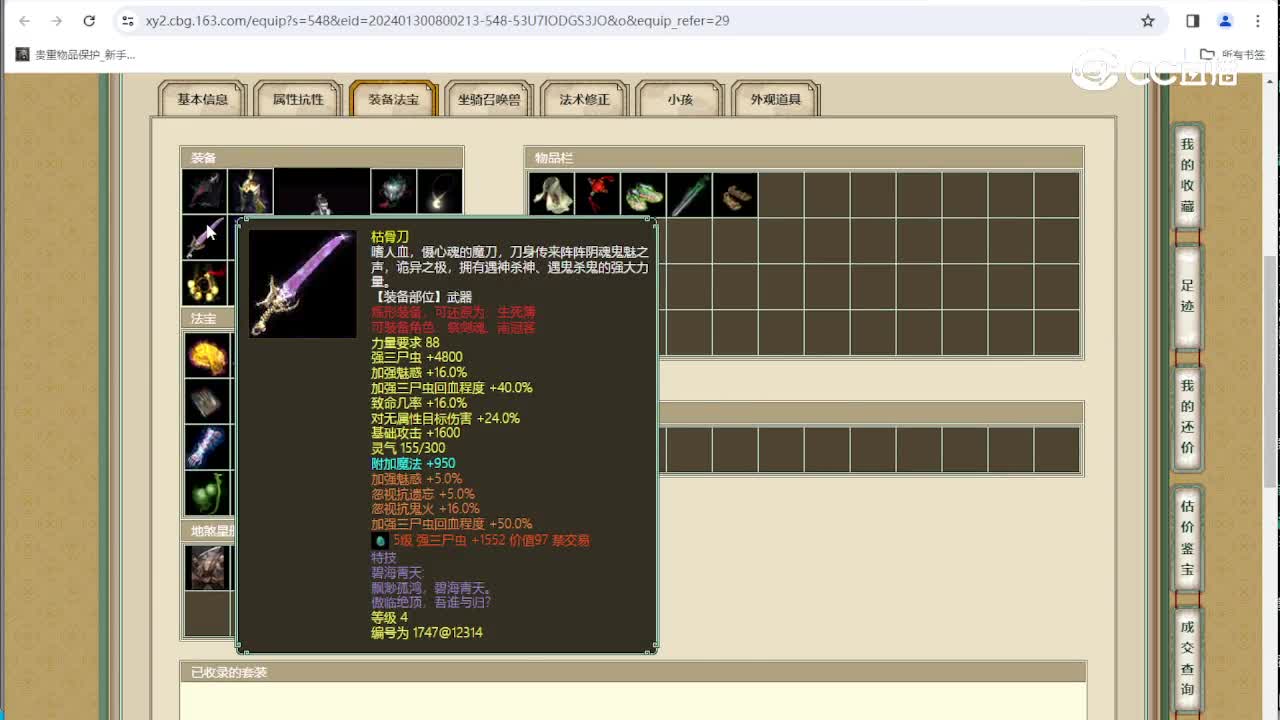Open 我的收藏 in right sidebar

1187,175
